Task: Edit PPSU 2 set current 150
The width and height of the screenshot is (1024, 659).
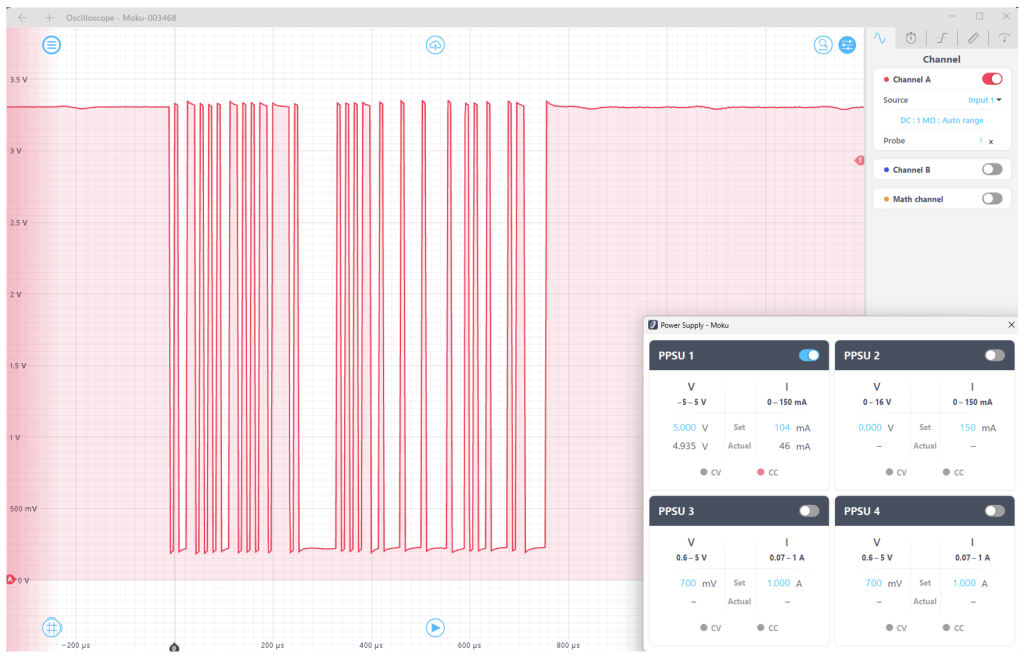Action: click(967, 427)
